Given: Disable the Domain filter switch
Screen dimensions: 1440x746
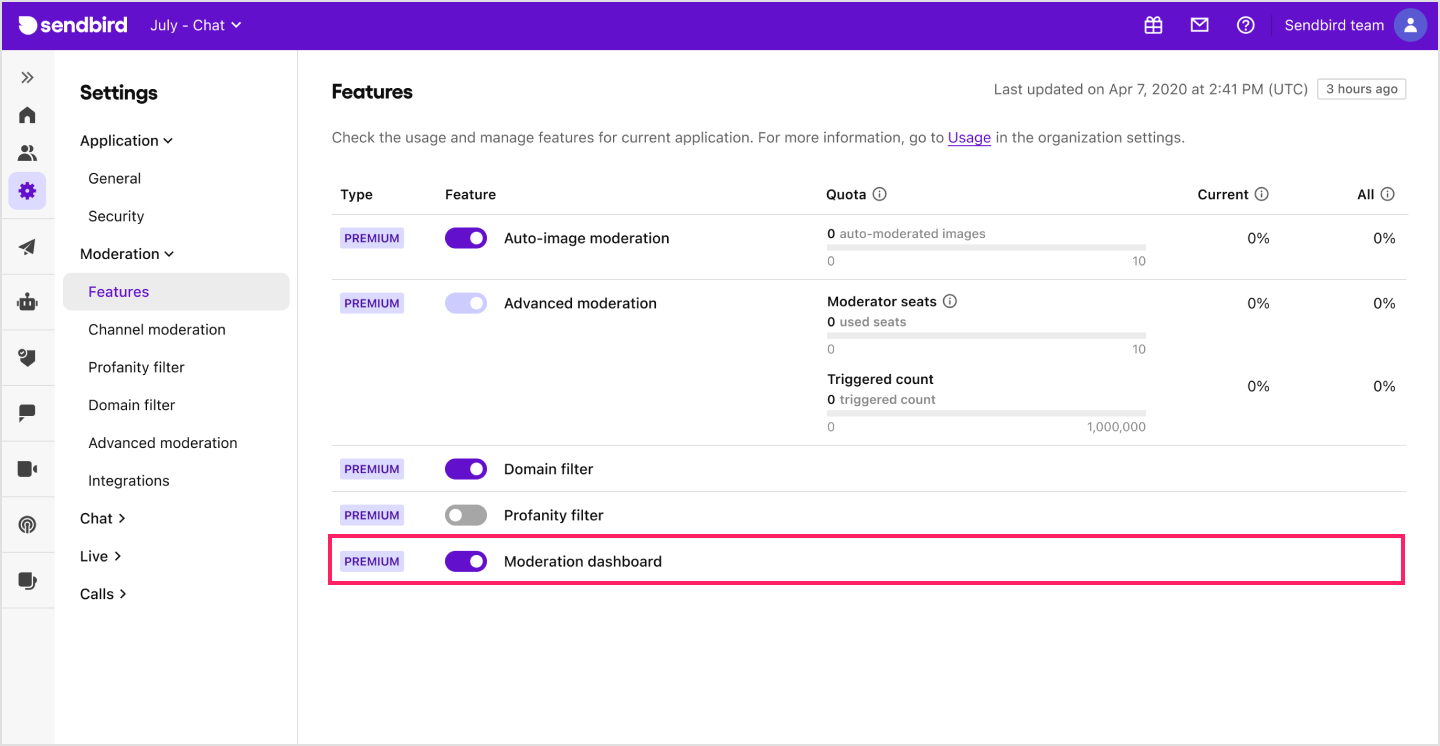Looking at the screenshot, I should coord(466,469).
